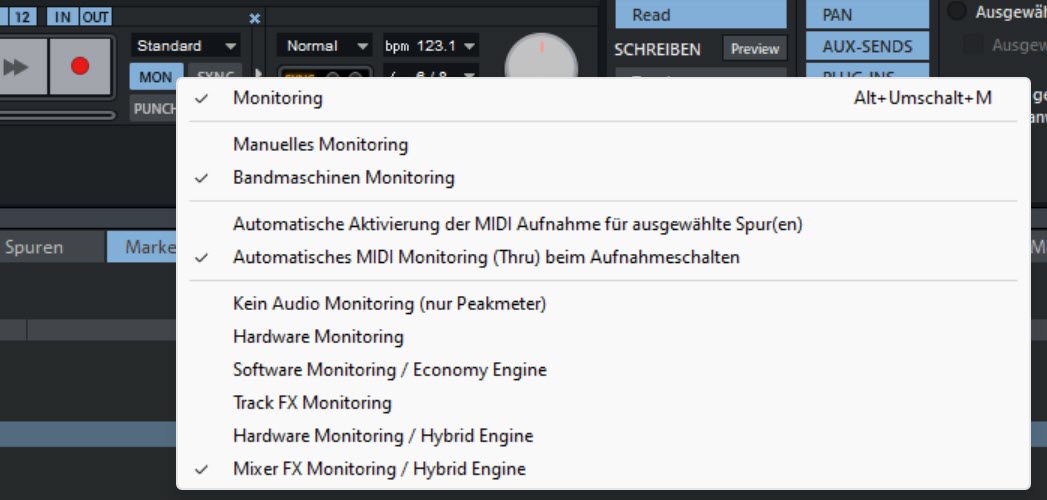1047x500 pixels.
Task: Choose Hardware Monitoring / Hybrid Engine
Action: point(603,436)
